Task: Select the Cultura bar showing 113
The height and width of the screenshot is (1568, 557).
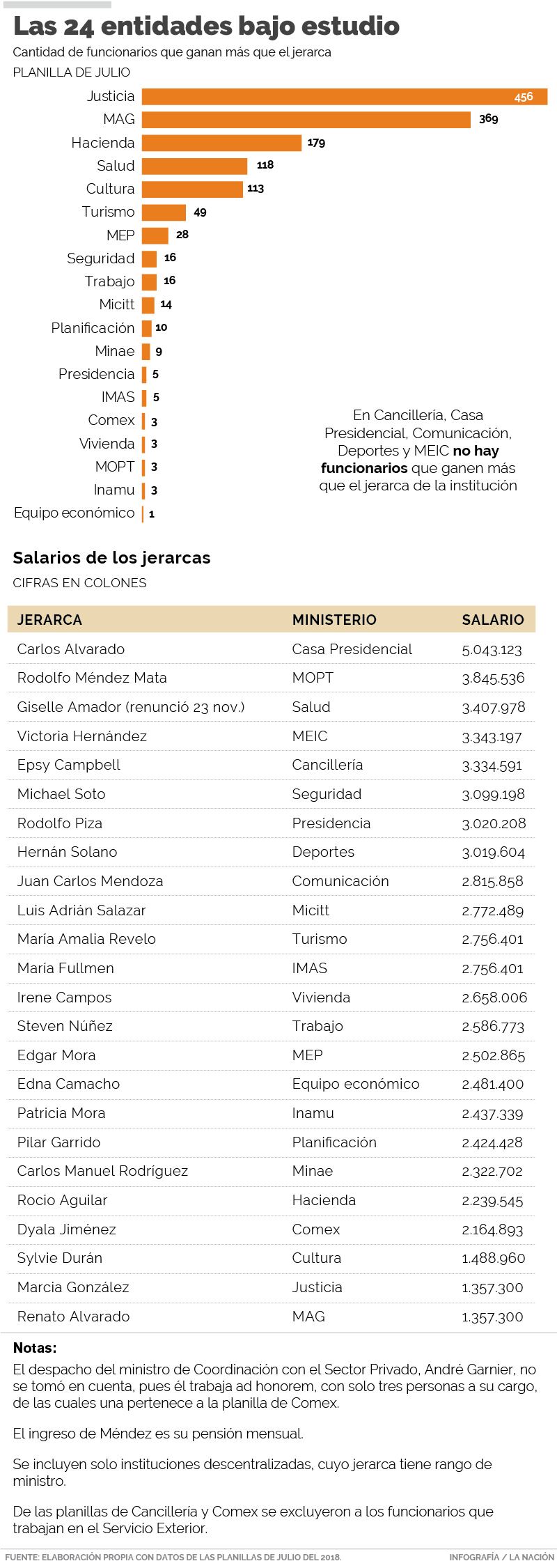Action: click(x=192, y=189)
